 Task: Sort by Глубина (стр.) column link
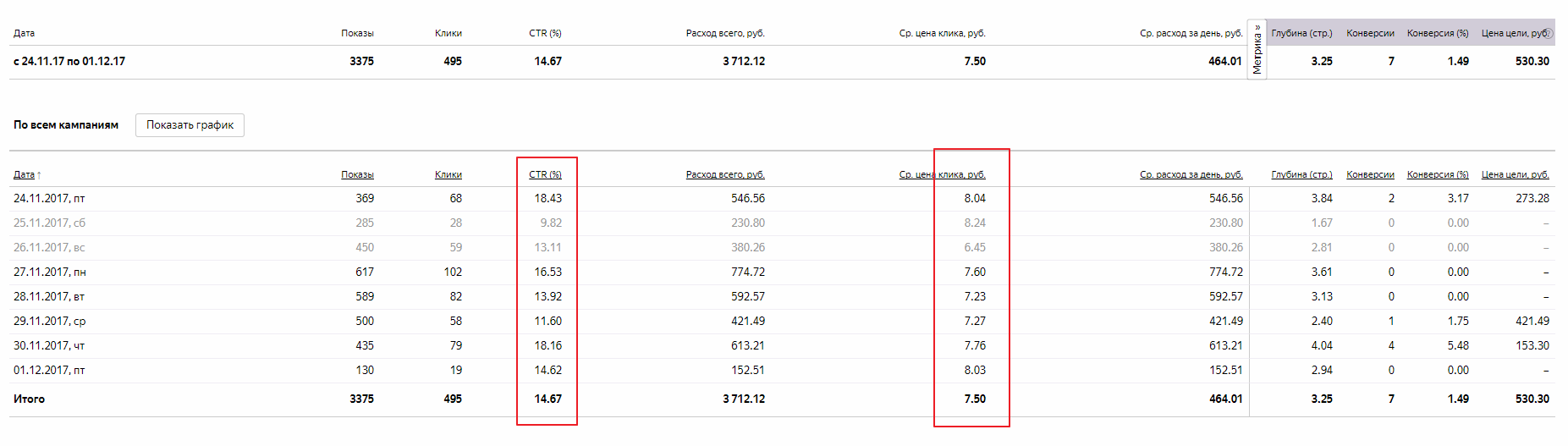coord(1301,174)
